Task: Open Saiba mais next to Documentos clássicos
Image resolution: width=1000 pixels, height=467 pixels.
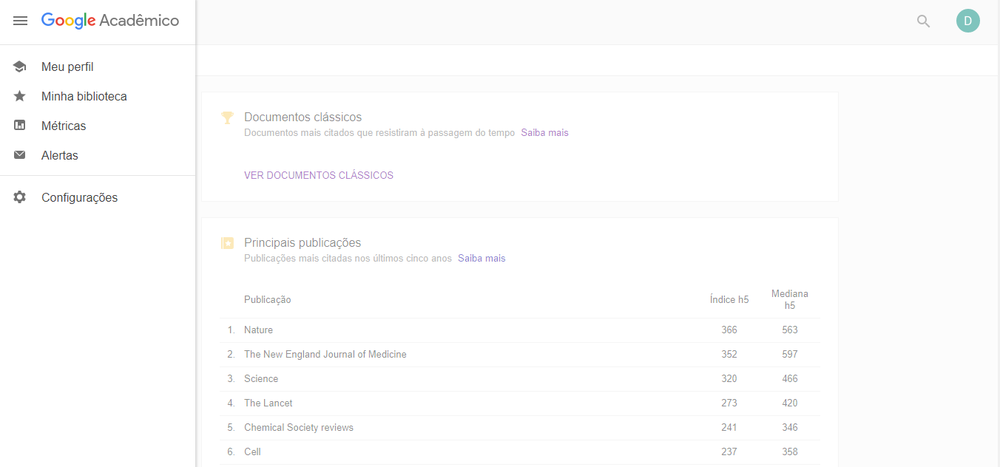Action: point(545,133)
